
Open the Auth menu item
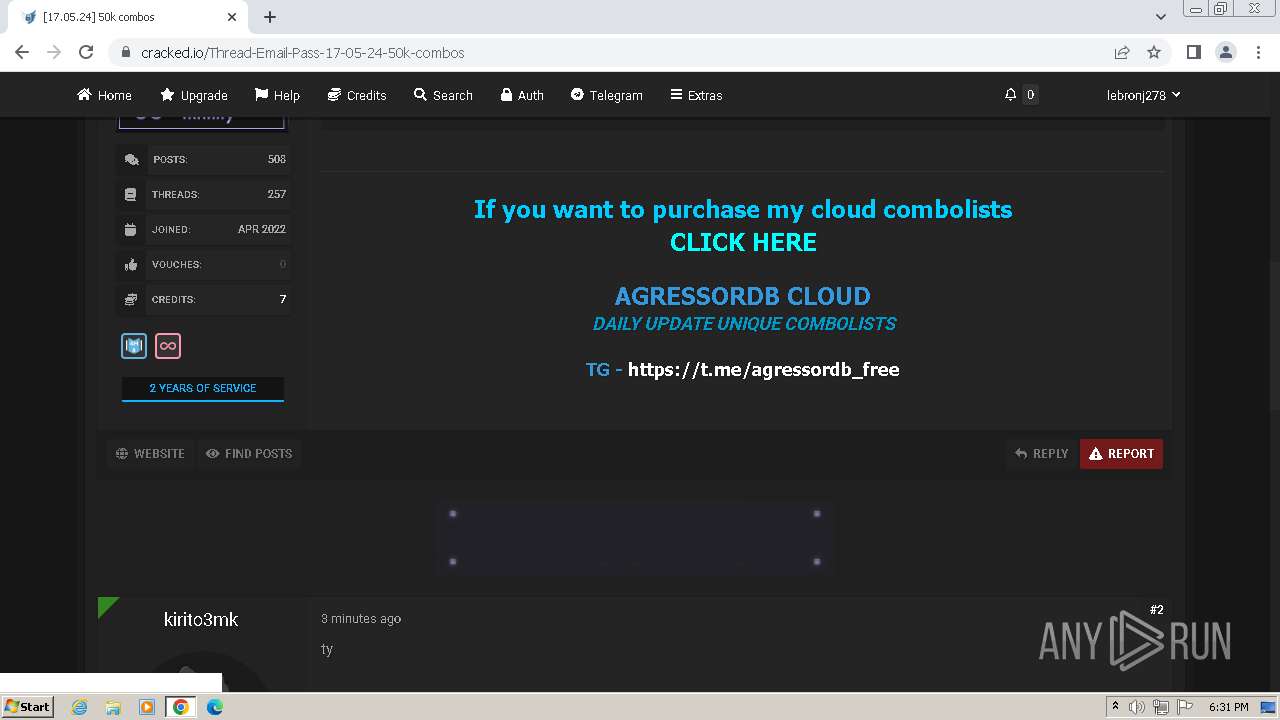point(522,95)
